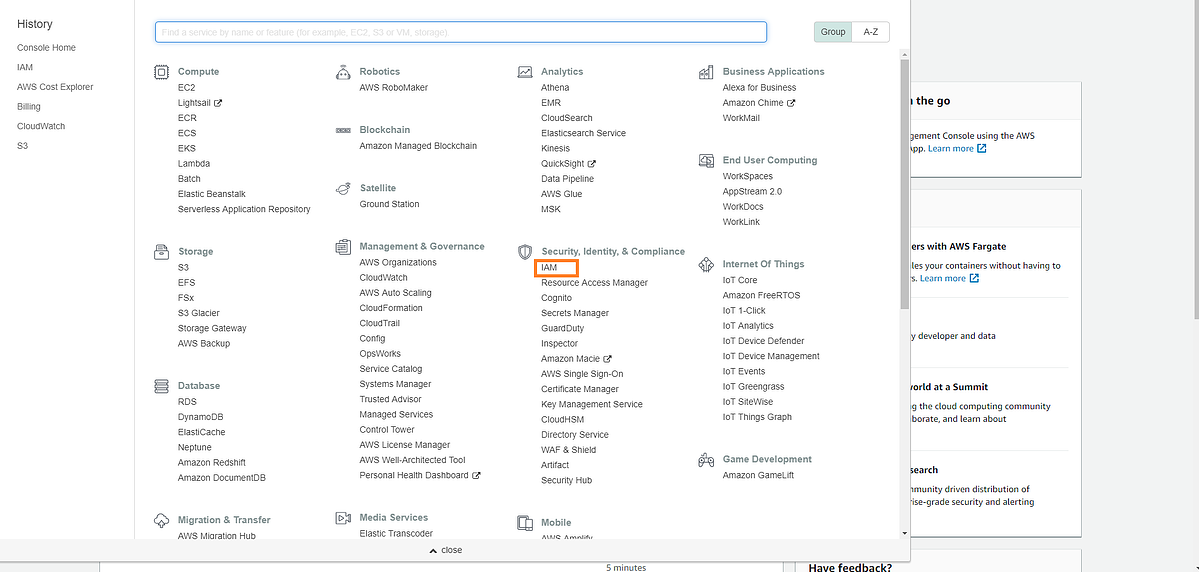This screenshot has height=572, width=1199.
Task: Click the services panel vertical scrollbar
Action: pos(904,180)
